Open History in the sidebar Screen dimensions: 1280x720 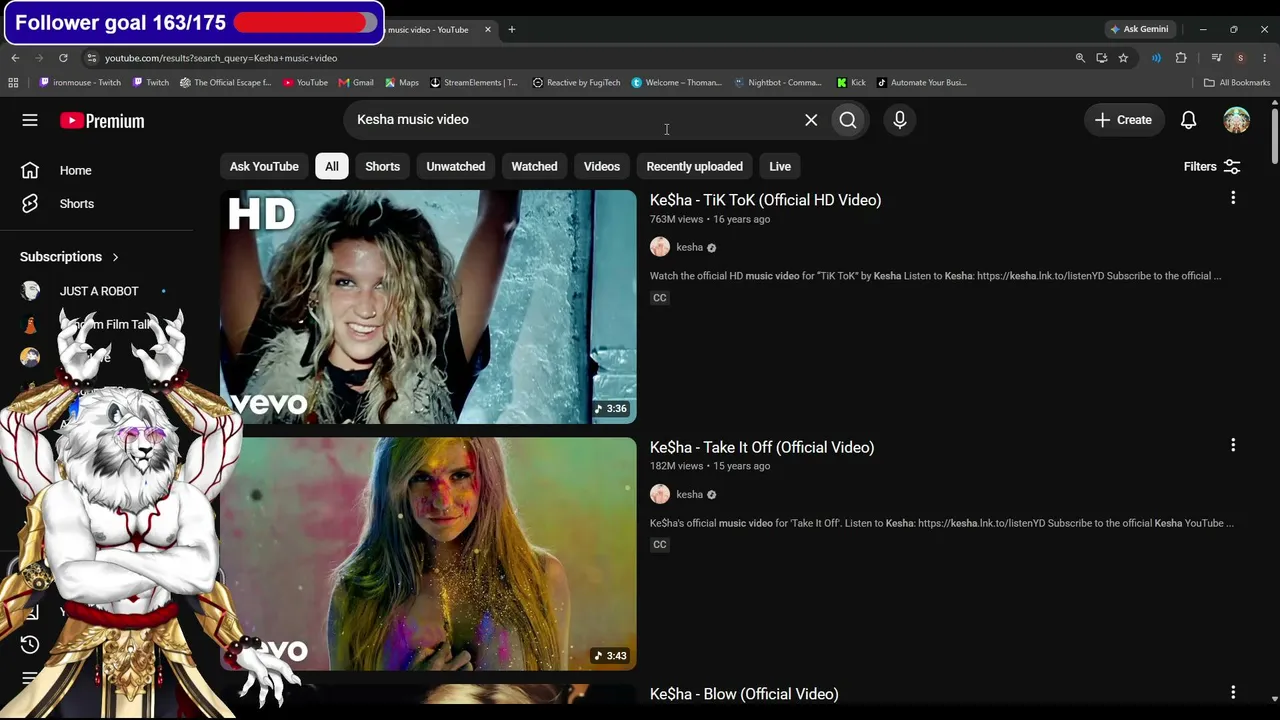(30, 644)
